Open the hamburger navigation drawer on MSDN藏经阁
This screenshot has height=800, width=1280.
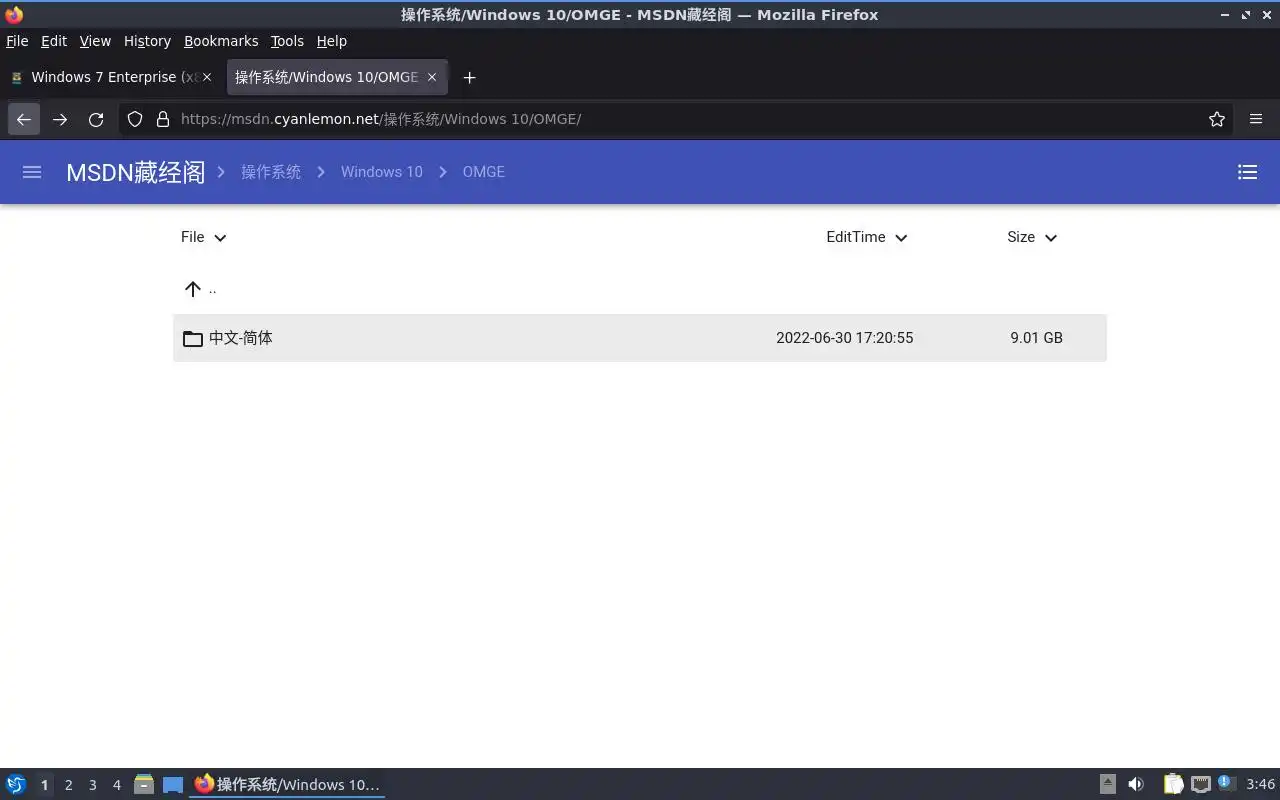point(32,172)
